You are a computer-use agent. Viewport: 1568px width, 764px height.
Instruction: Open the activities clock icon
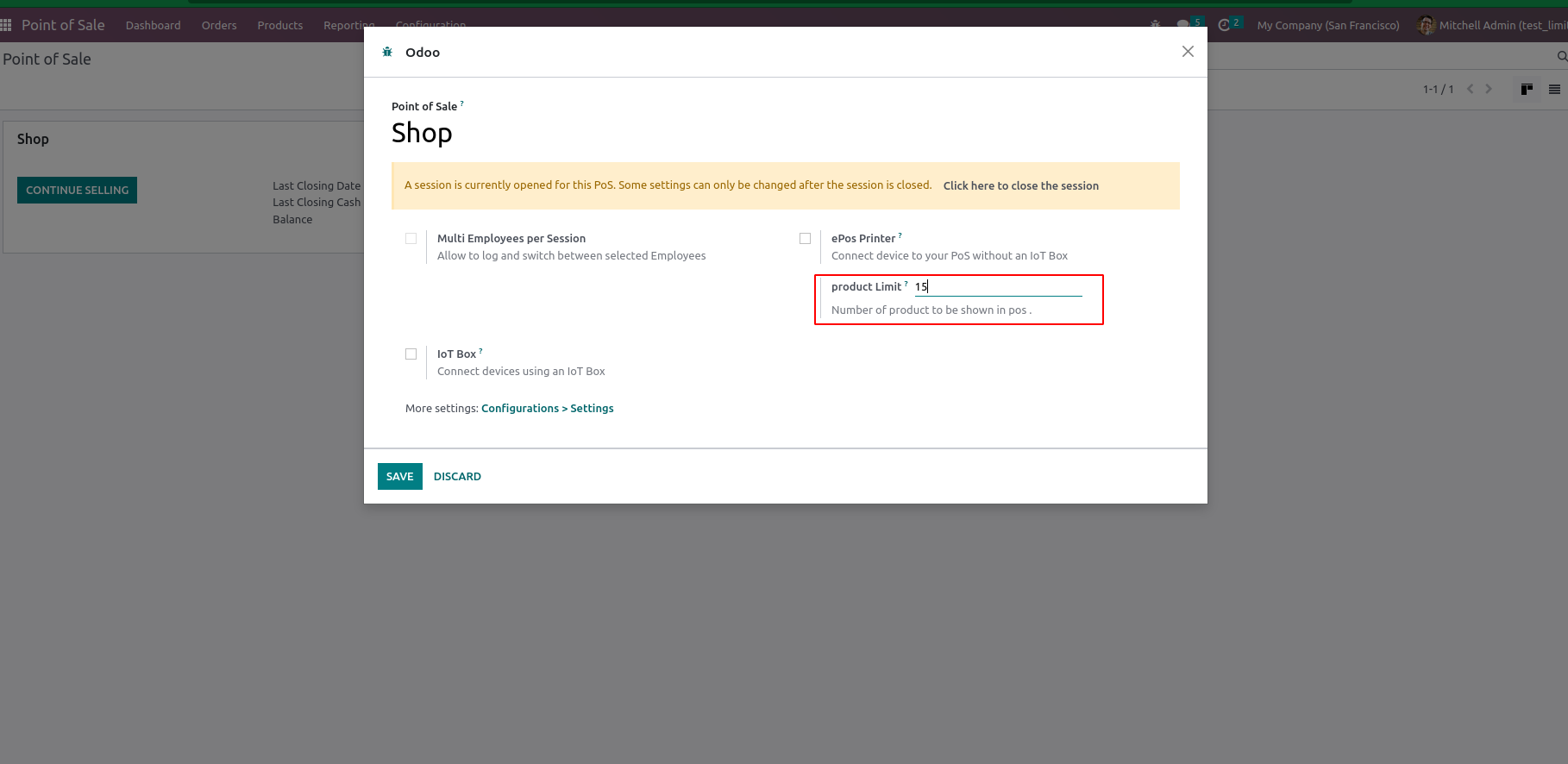pyautogui.click(x=1224, y=25)
